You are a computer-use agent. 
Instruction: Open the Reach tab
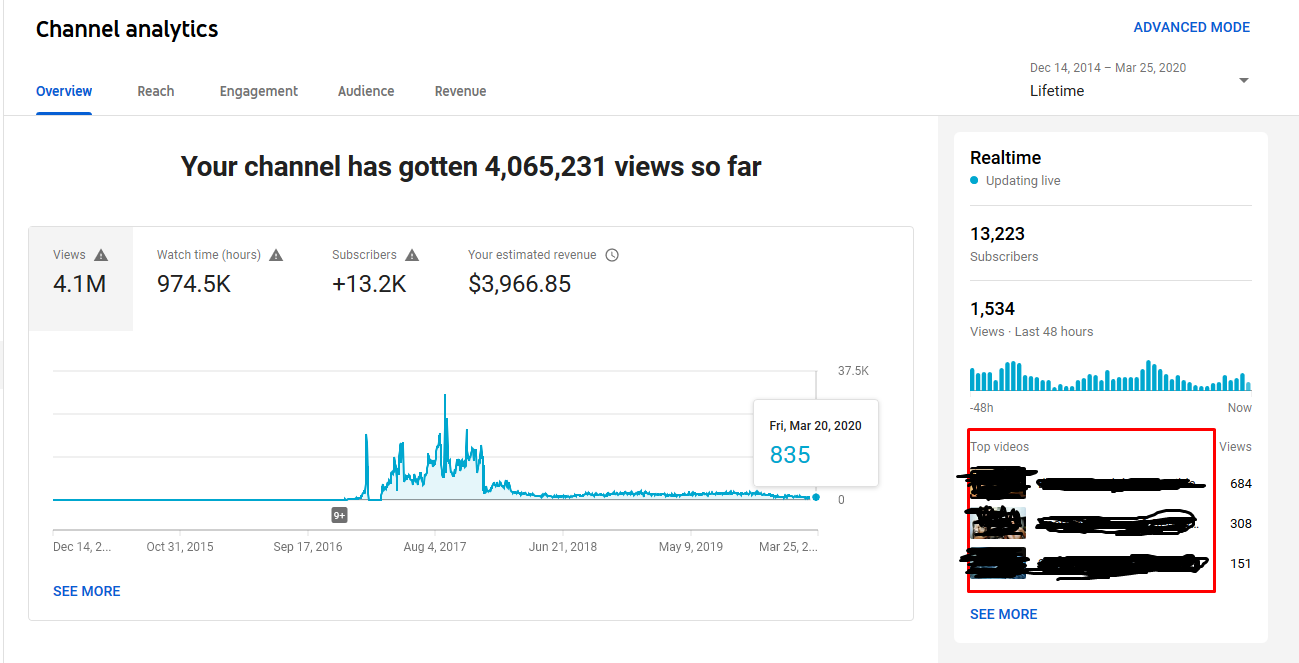click(x=156, y=91)
